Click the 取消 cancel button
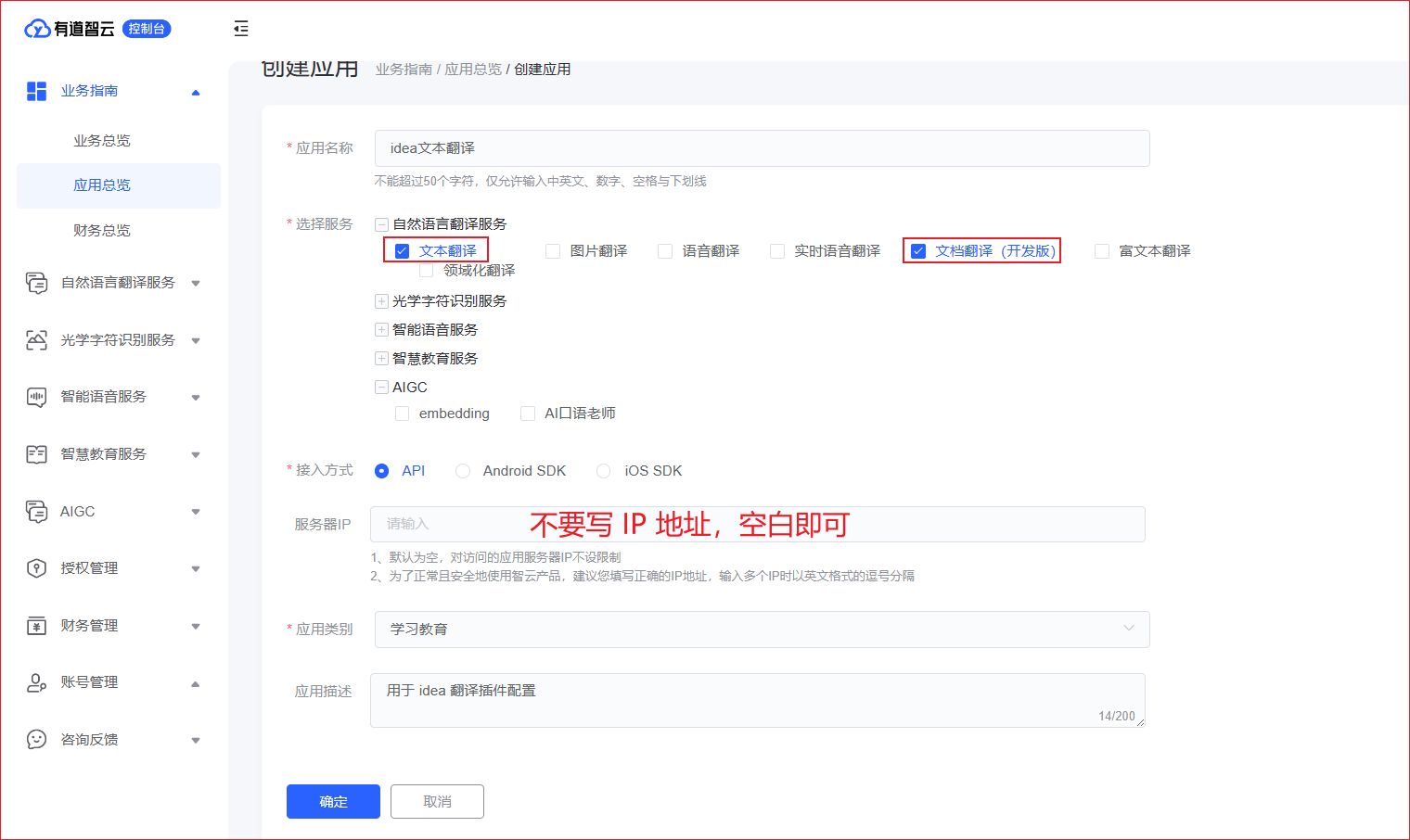Screen dimensions: 1410x840 (x=437, y=802)
